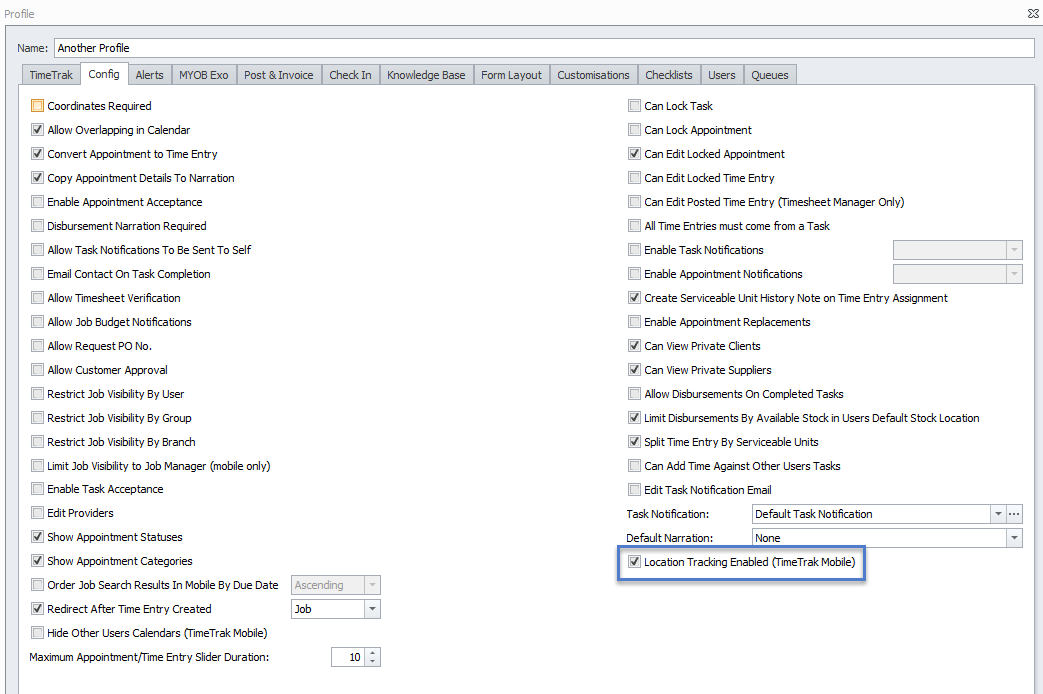Open the Redirect After Time Entry dropdown
The image size is (1043, 694).
pyautogui.click(x=372, y=609)
